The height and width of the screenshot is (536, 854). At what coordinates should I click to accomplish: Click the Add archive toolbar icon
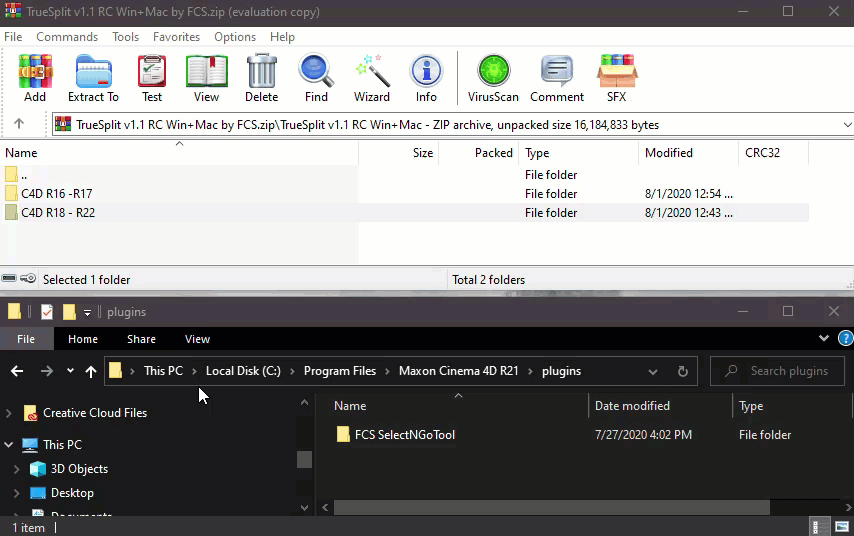[x=35, y=71]
